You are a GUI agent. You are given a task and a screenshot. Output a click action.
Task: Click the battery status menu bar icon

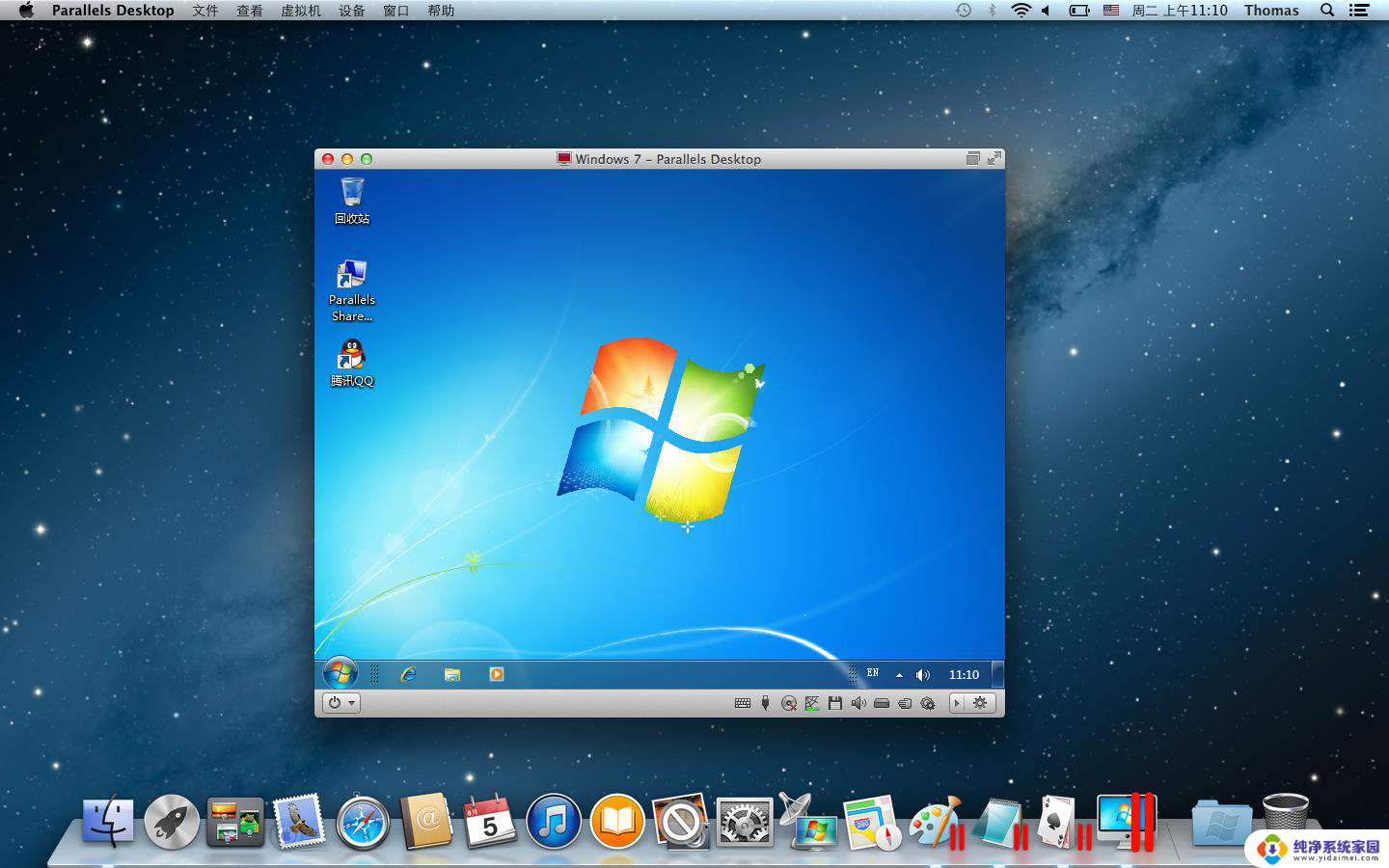pyautogui.click(x=1079, y=11)
